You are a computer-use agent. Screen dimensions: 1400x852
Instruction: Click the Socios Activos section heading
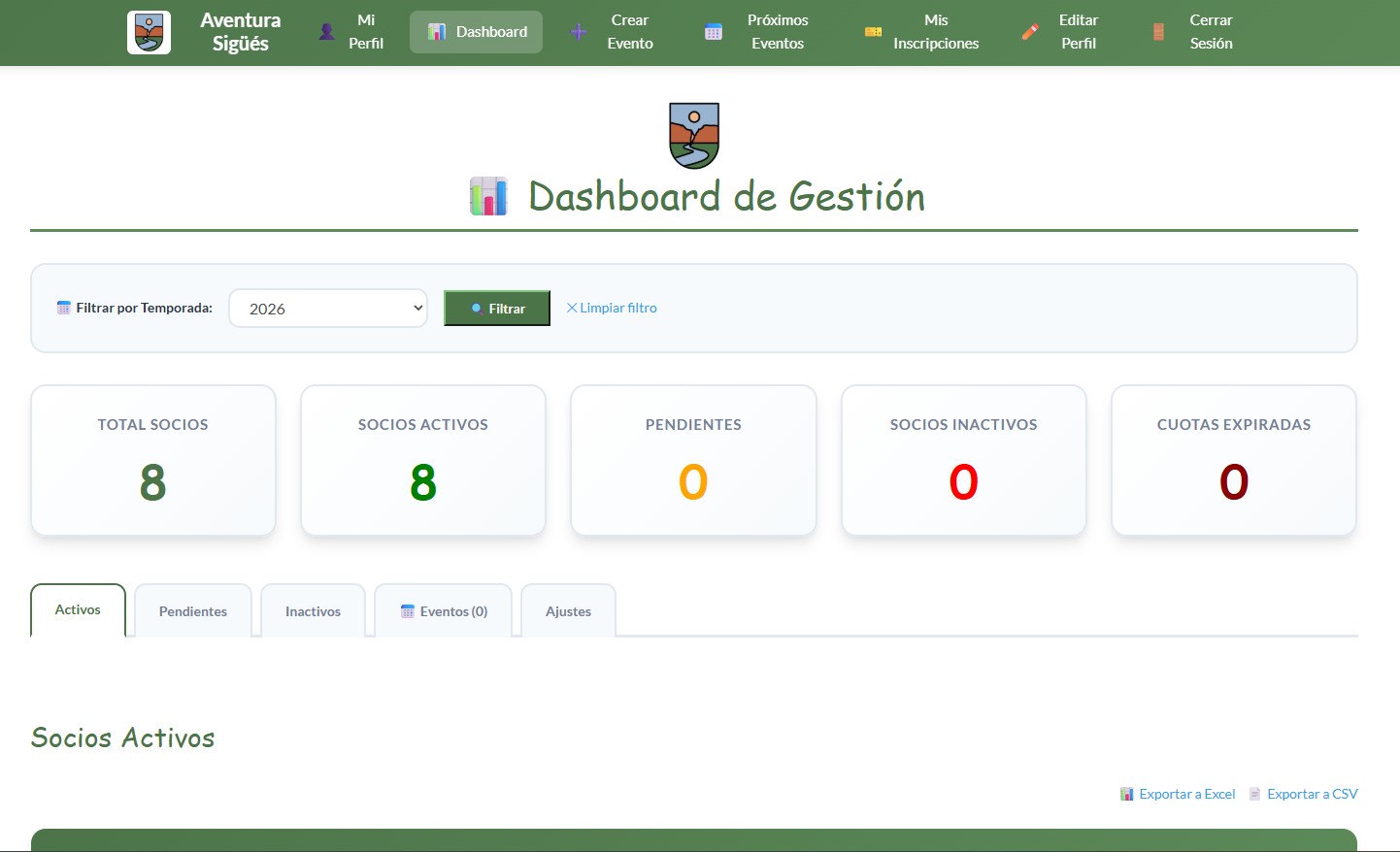coord(123,737)
